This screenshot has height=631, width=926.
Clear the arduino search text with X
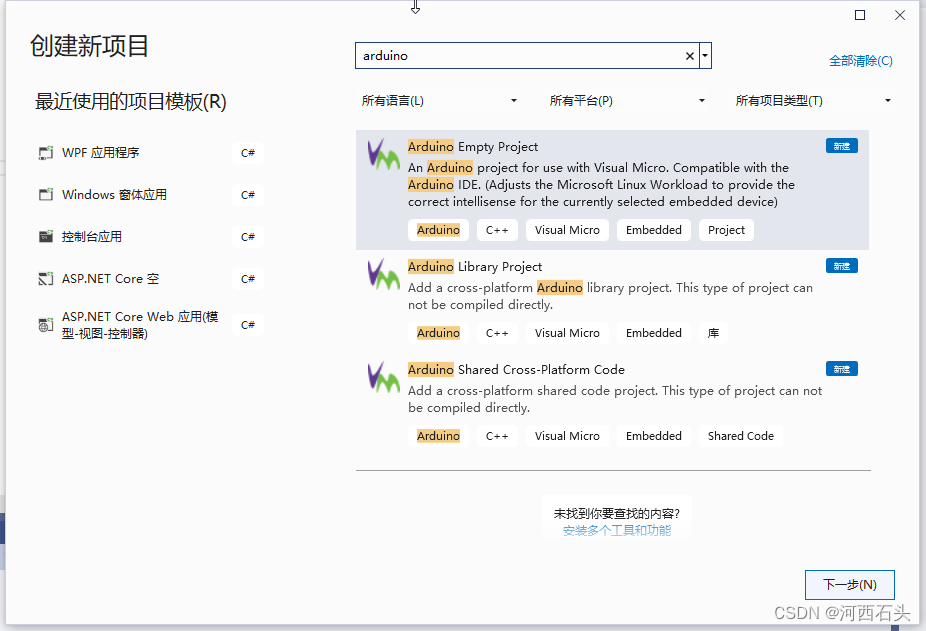pyautogui.click(x=689, y=56)
